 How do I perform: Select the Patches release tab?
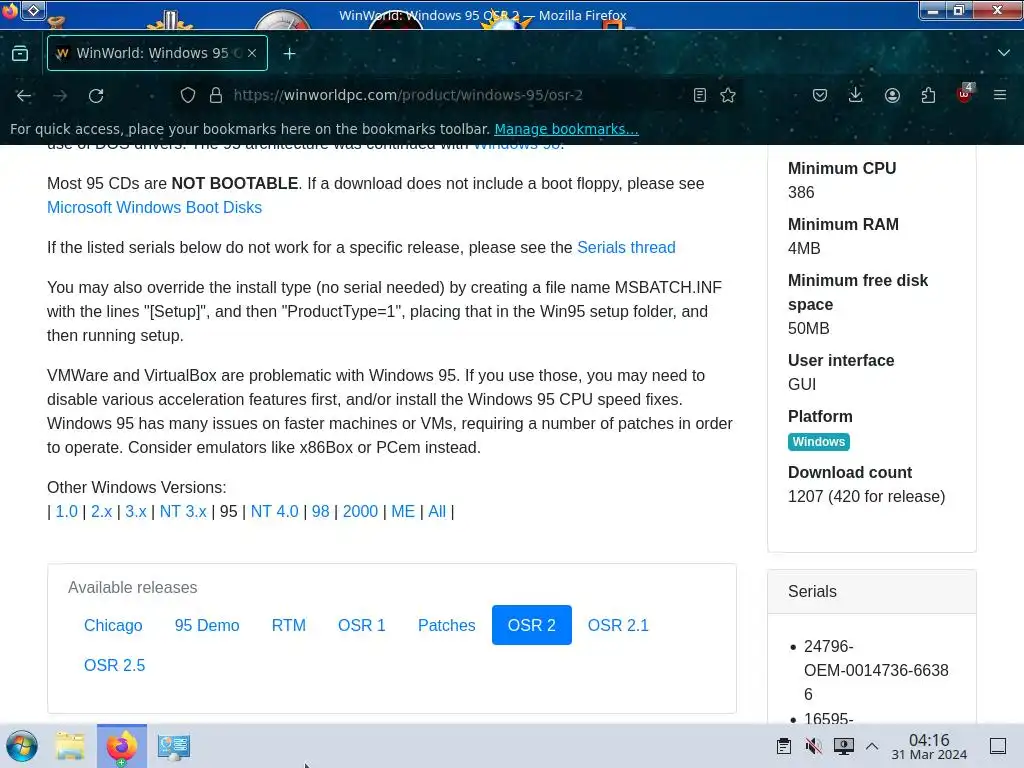click(x=447, y=625)
